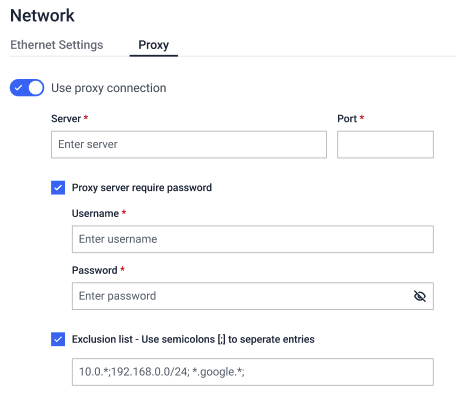Click the Username field label
This screenshot has width=457, height=405.
[x=95, y=213]
